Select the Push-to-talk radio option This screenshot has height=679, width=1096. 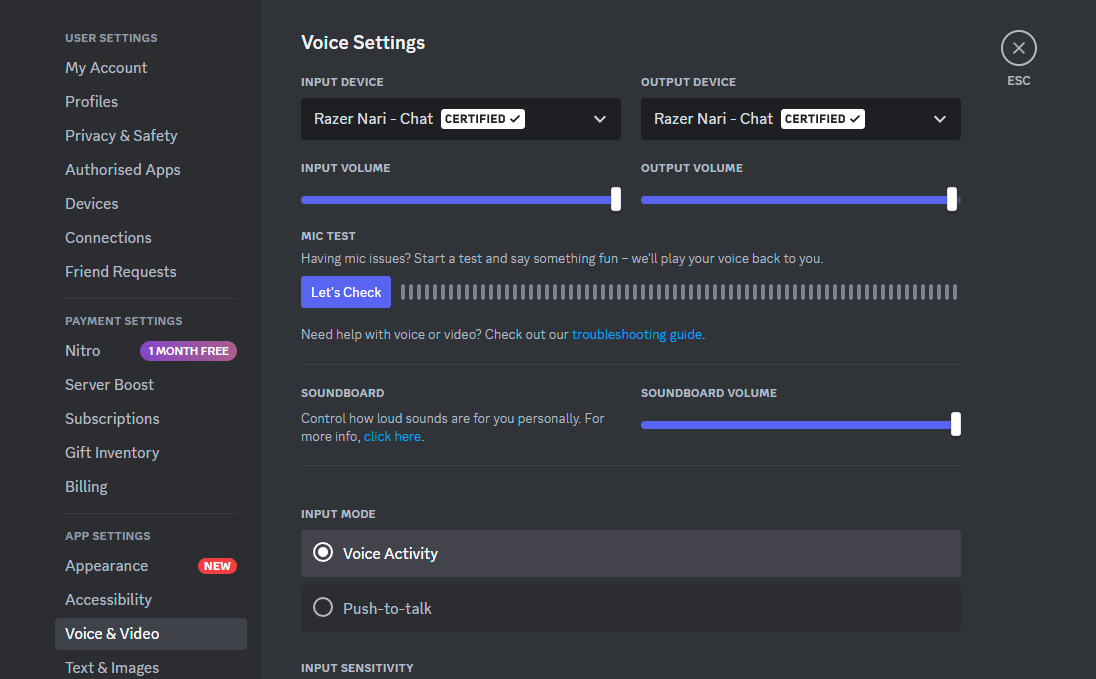pyautogui.click(x=323, y=608)
